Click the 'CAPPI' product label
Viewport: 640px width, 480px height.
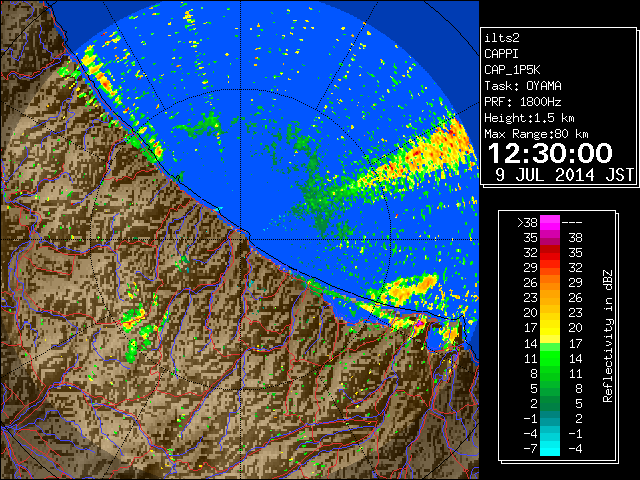(501, 54)
